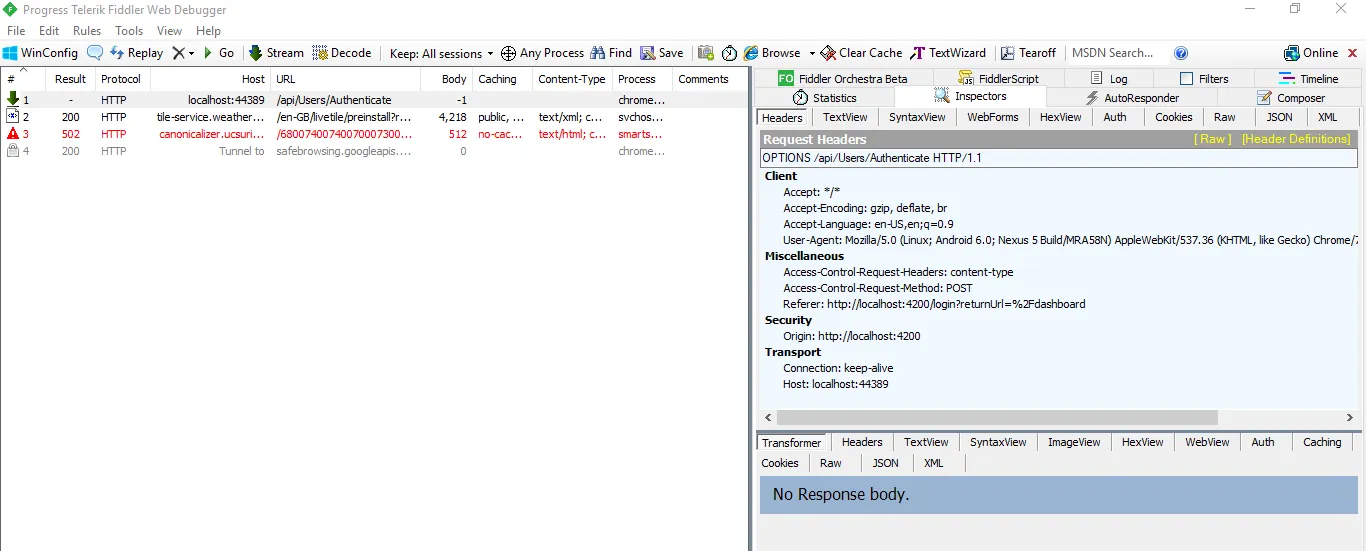Select the tile-service.weather session row
1366x551 pixels.
(374, 116)
